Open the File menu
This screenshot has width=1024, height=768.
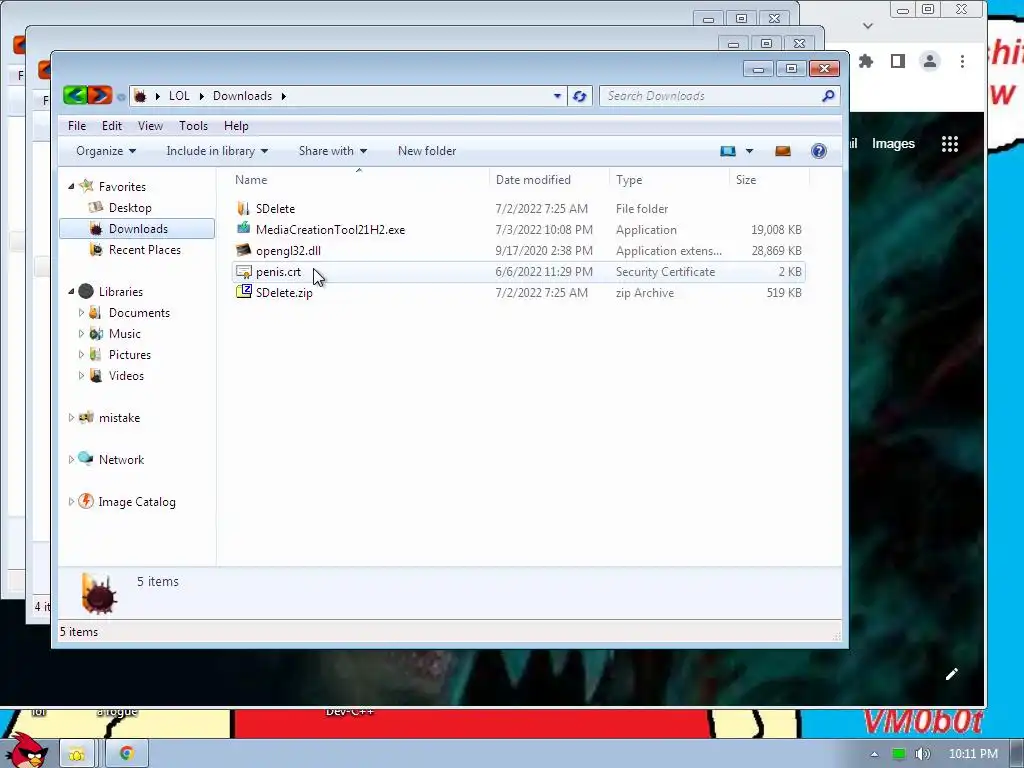tap(76, 126)
